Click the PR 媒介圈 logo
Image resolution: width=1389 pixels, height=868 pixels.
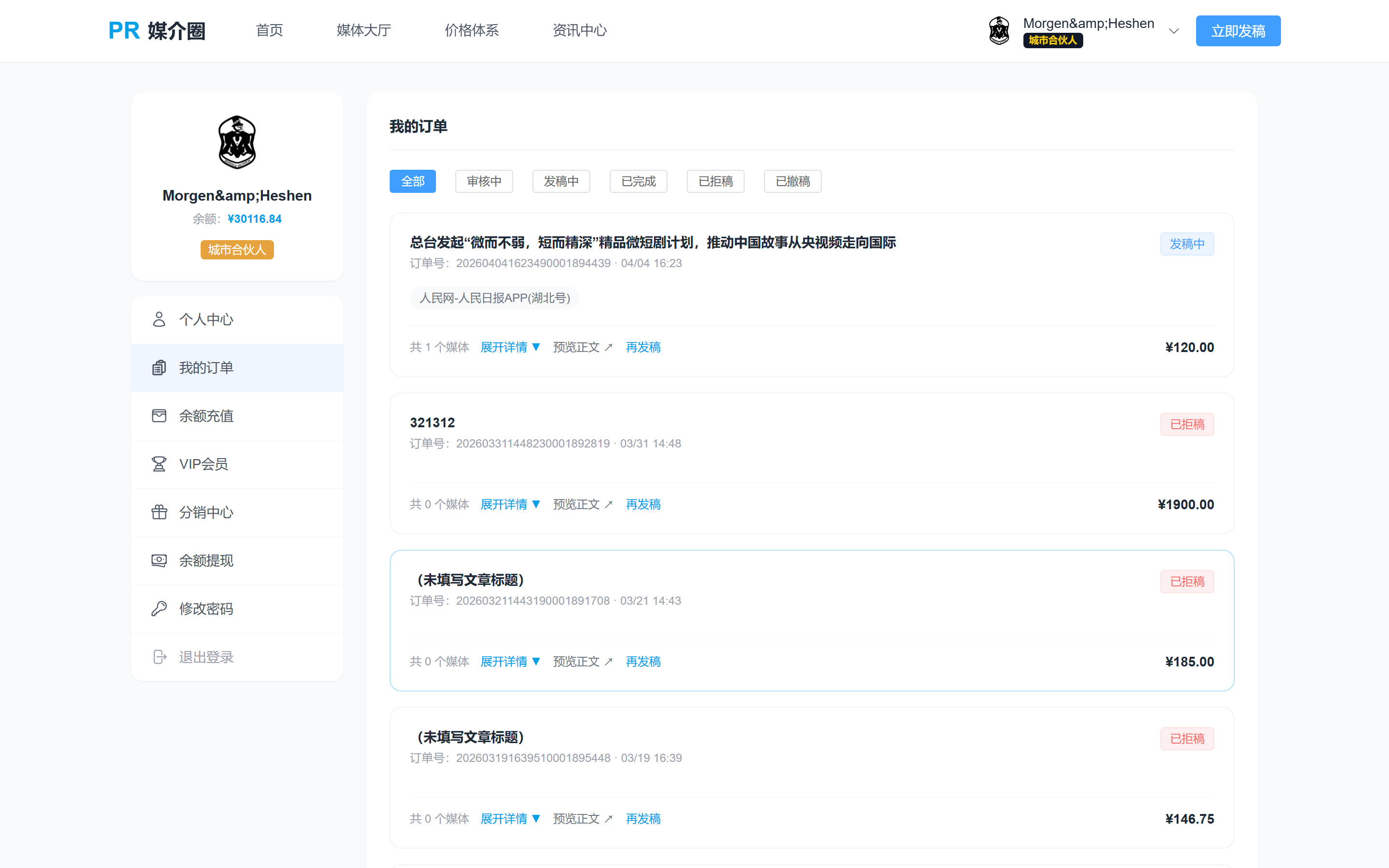(157, 30)
